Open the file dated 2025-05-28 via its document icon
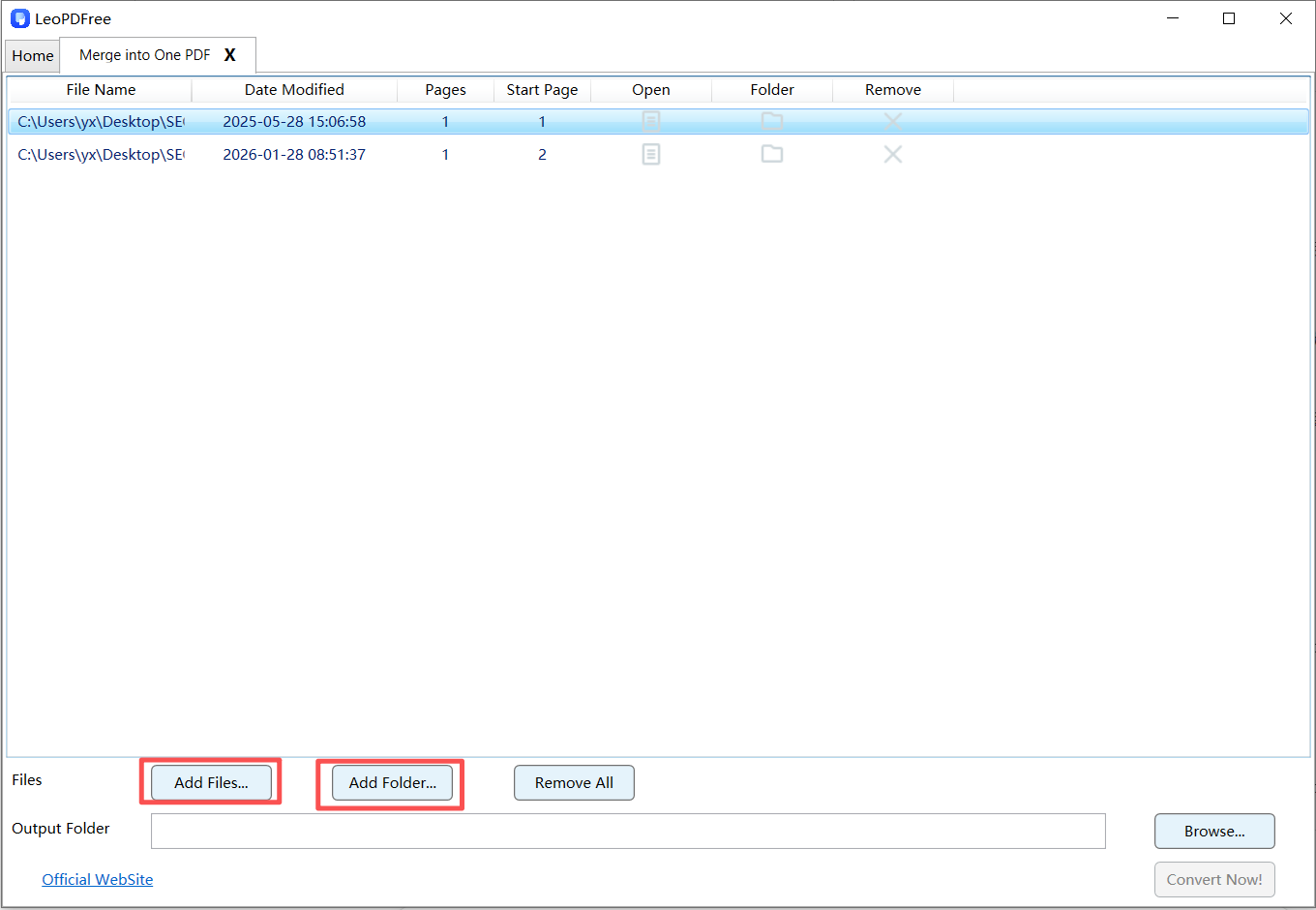 [x=651, y=121]
